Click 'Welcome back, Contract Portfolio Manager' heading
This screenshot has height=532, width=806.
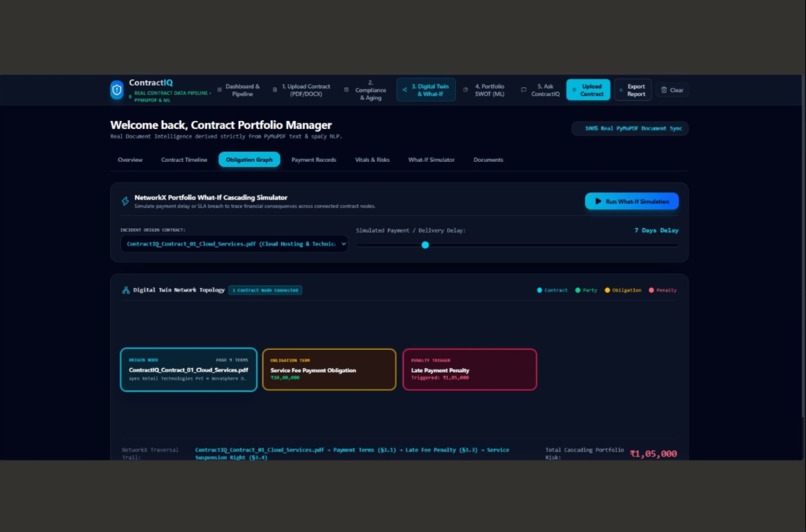point(221,125)
